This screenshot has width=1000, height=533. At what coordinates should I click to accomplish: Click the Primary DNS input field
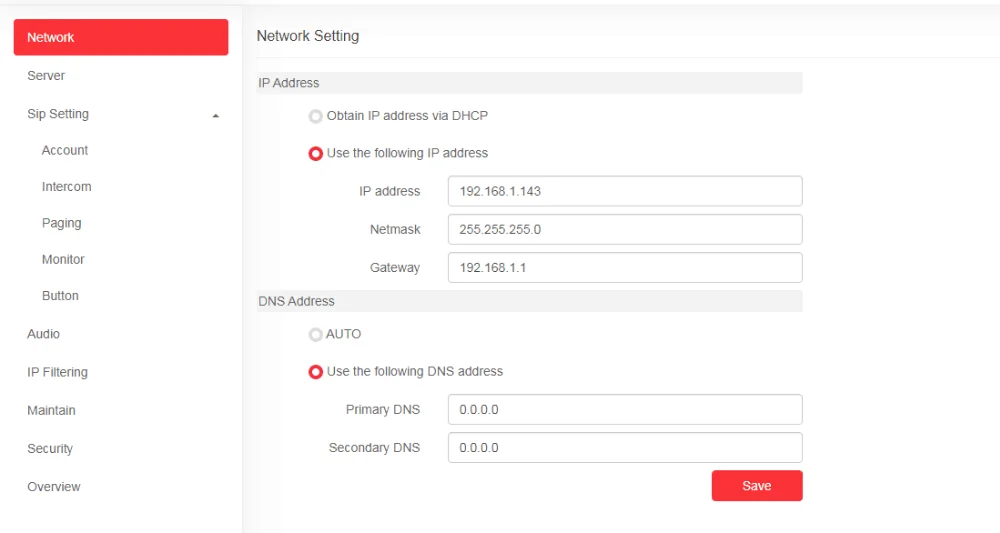[x=625, y=409]
